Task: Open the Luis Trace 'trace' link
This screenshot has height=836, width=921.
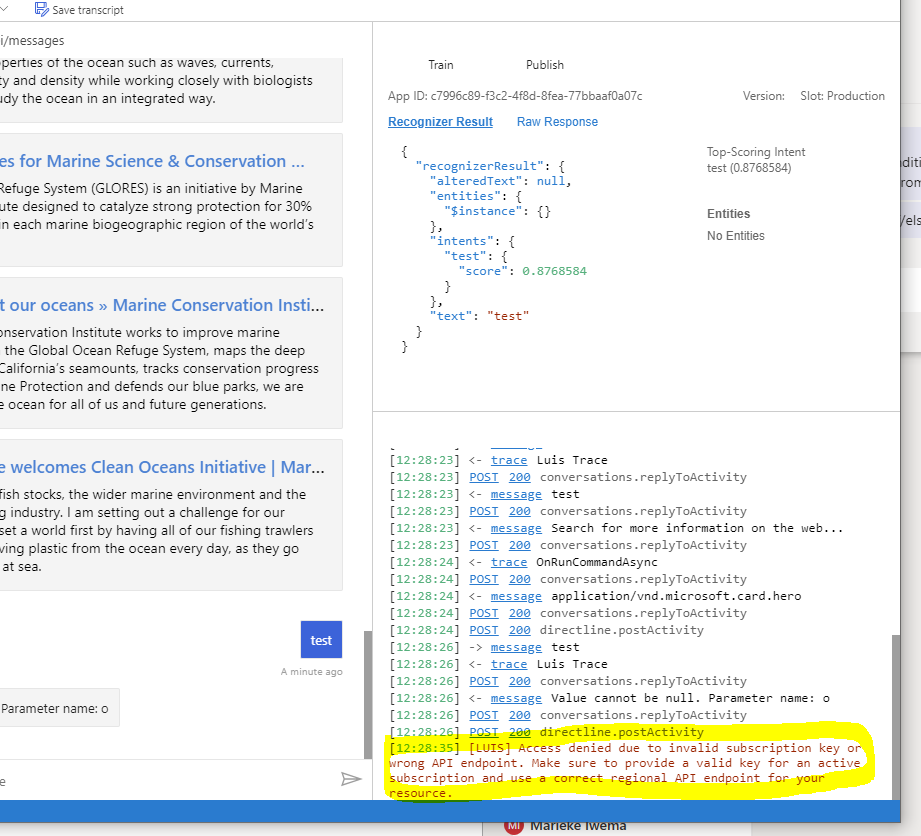Action: 509,460
